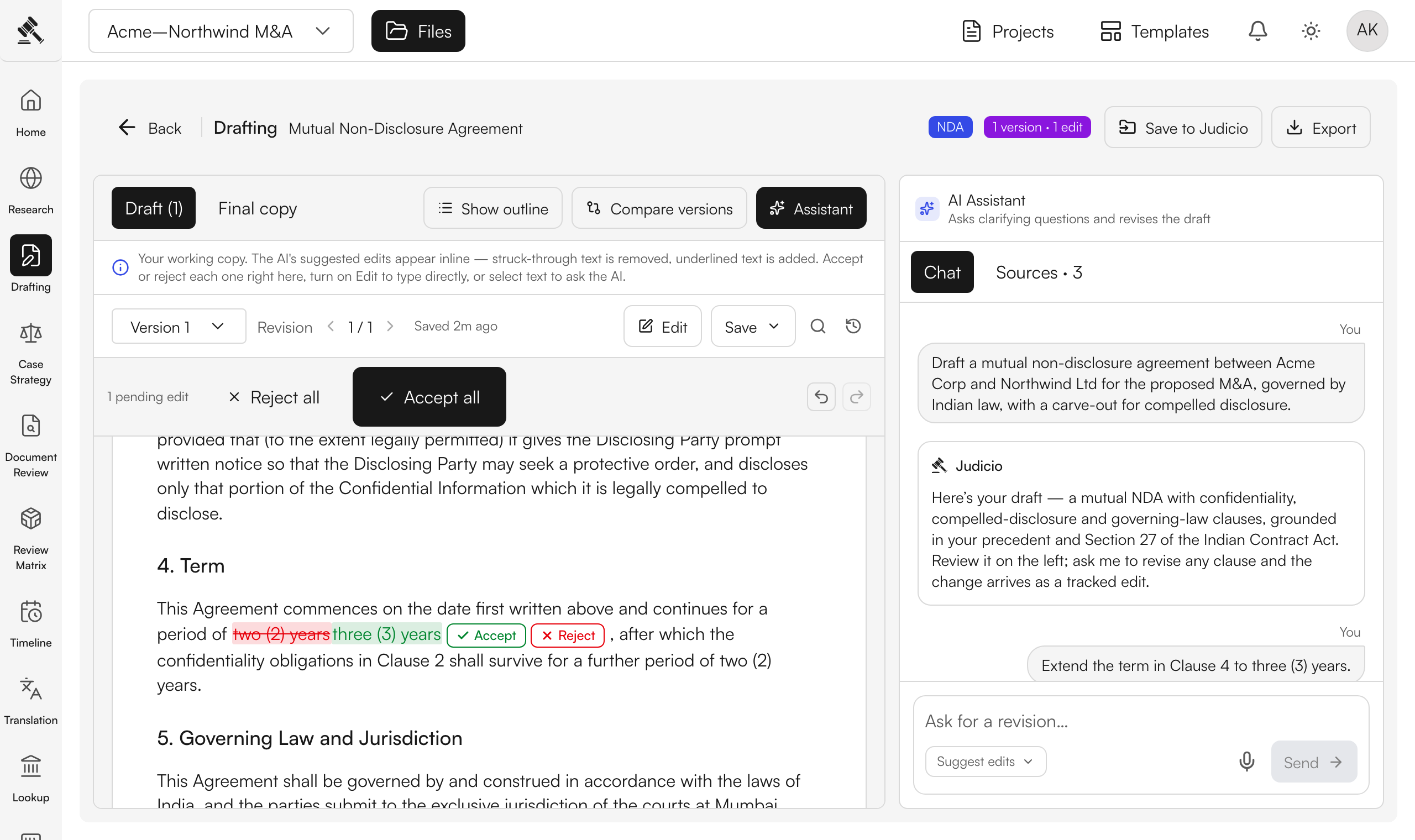Export the document
The image size is (1415, 840).
[x=1320, y=128]
